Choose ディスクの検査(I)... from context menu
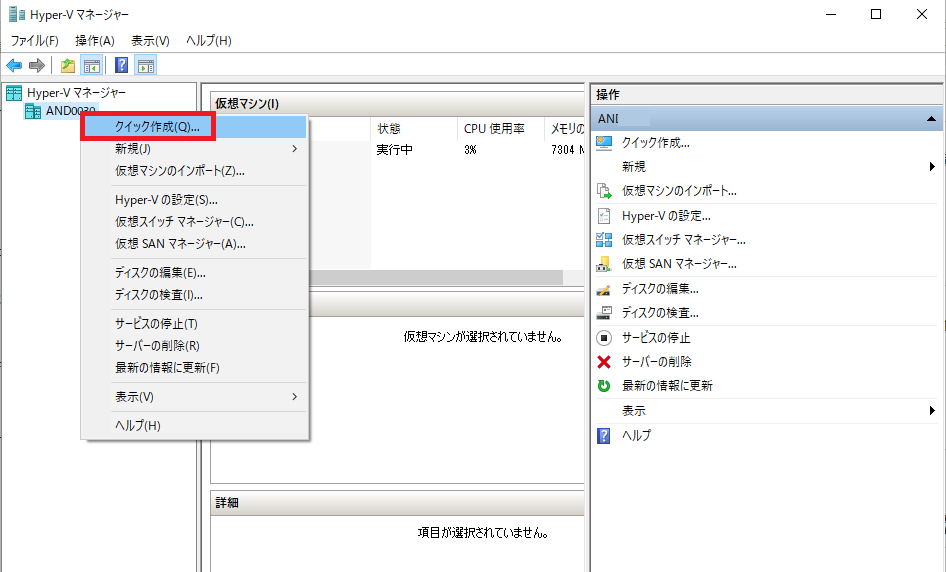The width and height of the screenshot is (946, 572). click(195, 295)
